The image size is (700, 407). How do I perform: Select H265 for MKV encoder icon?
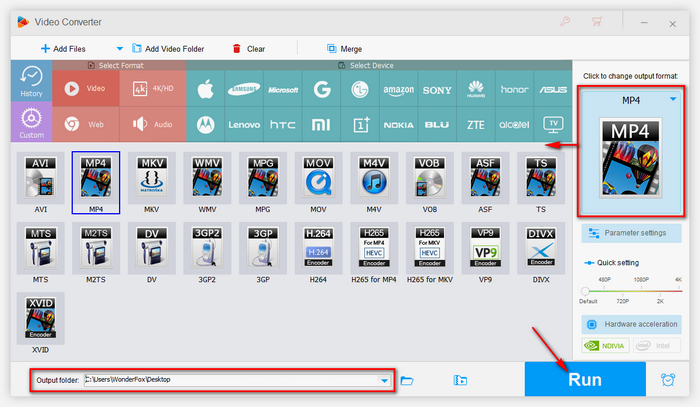tap(429, 248)
